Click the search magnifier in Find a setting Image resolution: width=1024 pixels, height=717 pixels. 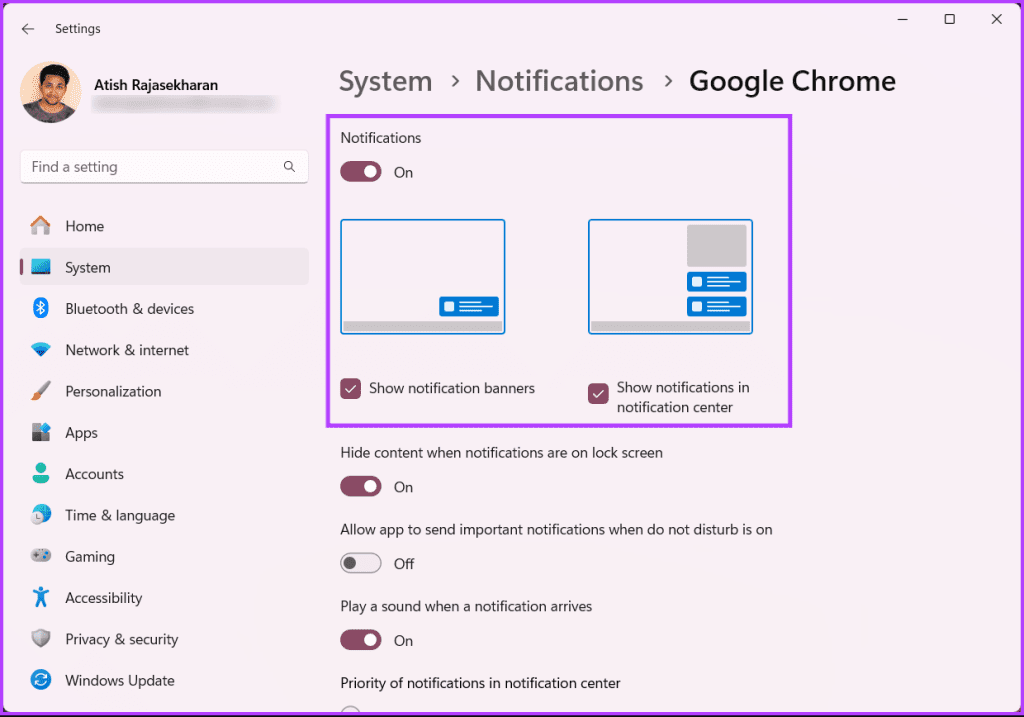pyautogui.click(x=289, y=166)
